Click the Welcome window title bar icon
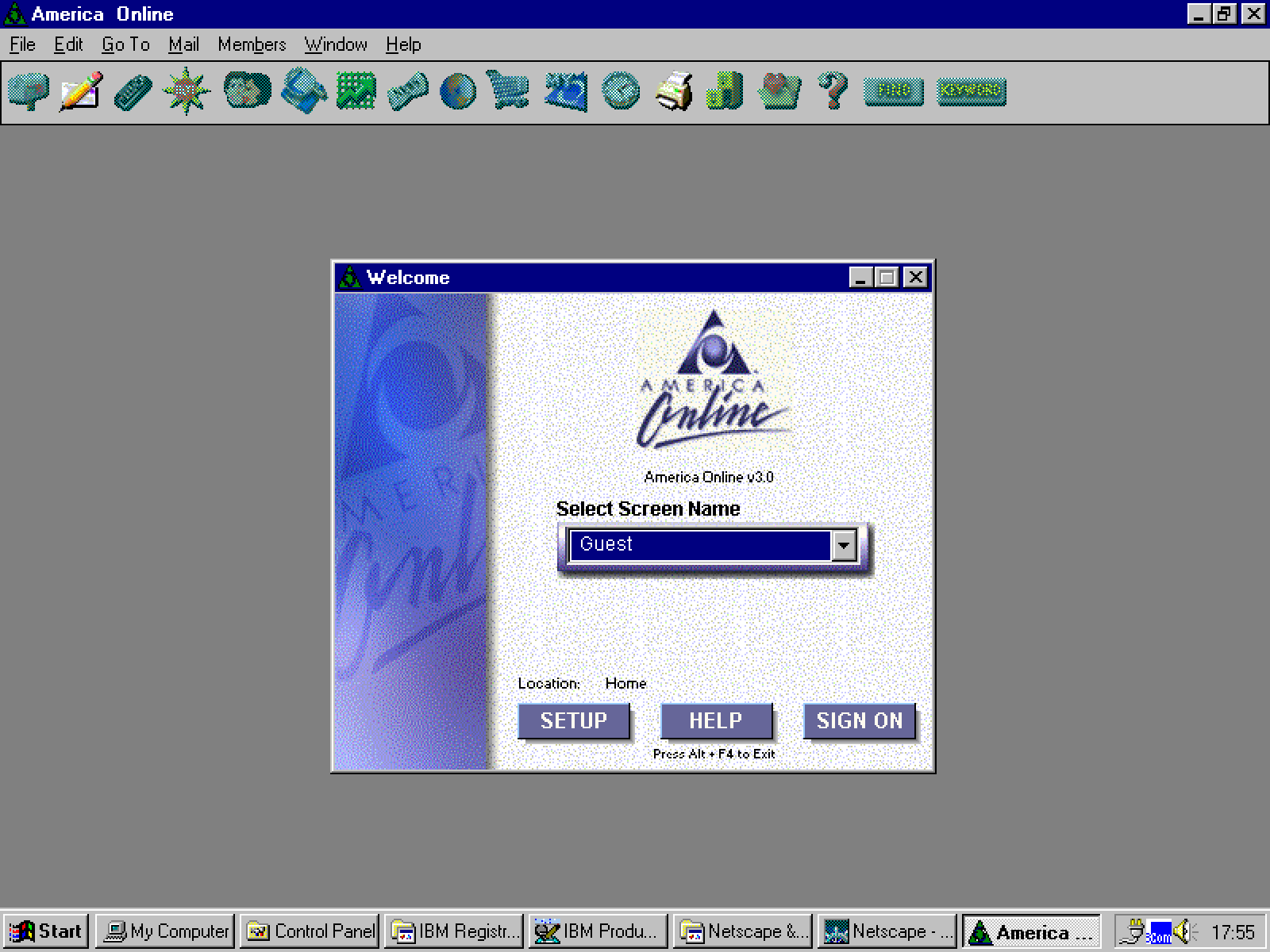Image resolution: width=1270 pixels, height=952 pixels. coord(349,278)
